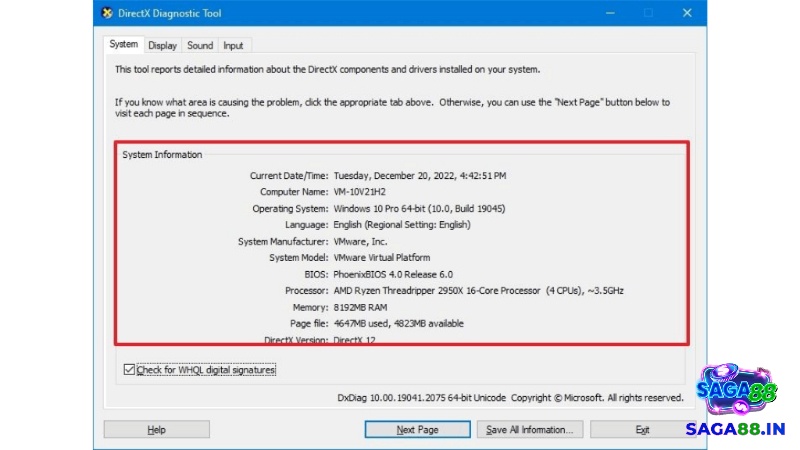Select 8192MB RAM memory value
The height and width of the screenshot is (450, 800).
(x=360, y=307)
